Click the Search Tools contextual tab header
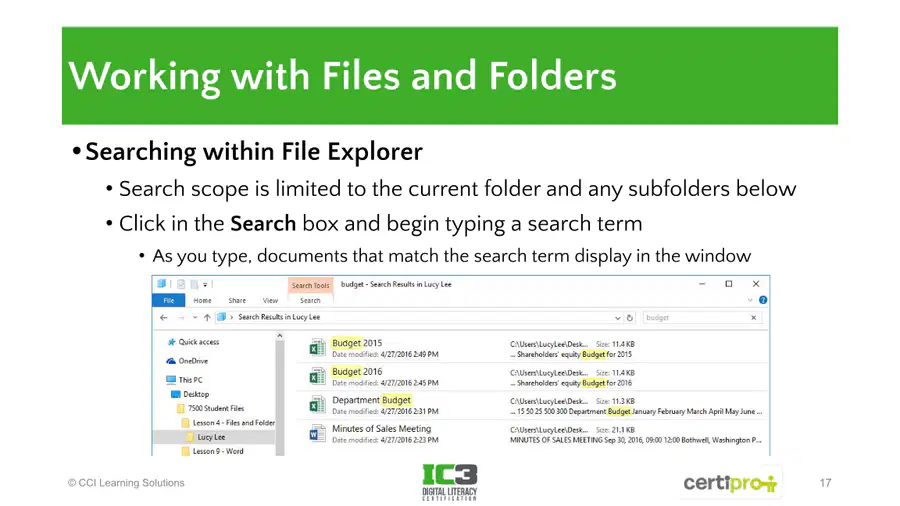Image resolution: width=900 pixels, height=506 pixels. 311,285
